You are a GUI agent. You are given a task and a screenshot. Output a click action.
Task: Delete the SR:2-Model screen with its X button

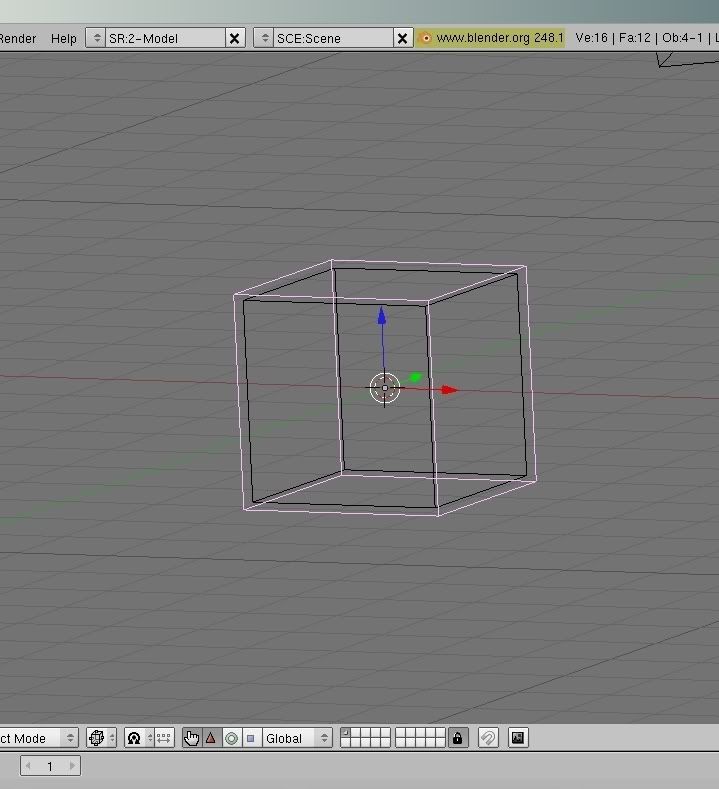[234, 38]
